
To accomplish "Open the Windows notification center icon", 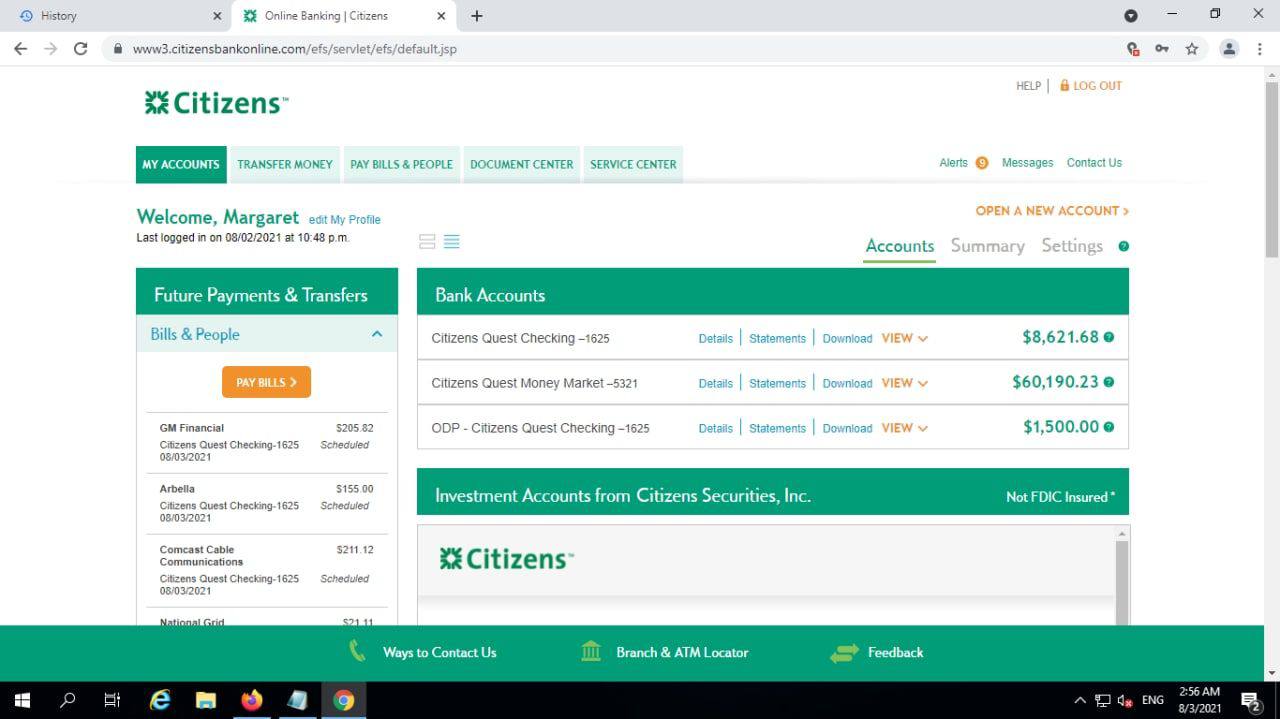I will click(1250, 700).
